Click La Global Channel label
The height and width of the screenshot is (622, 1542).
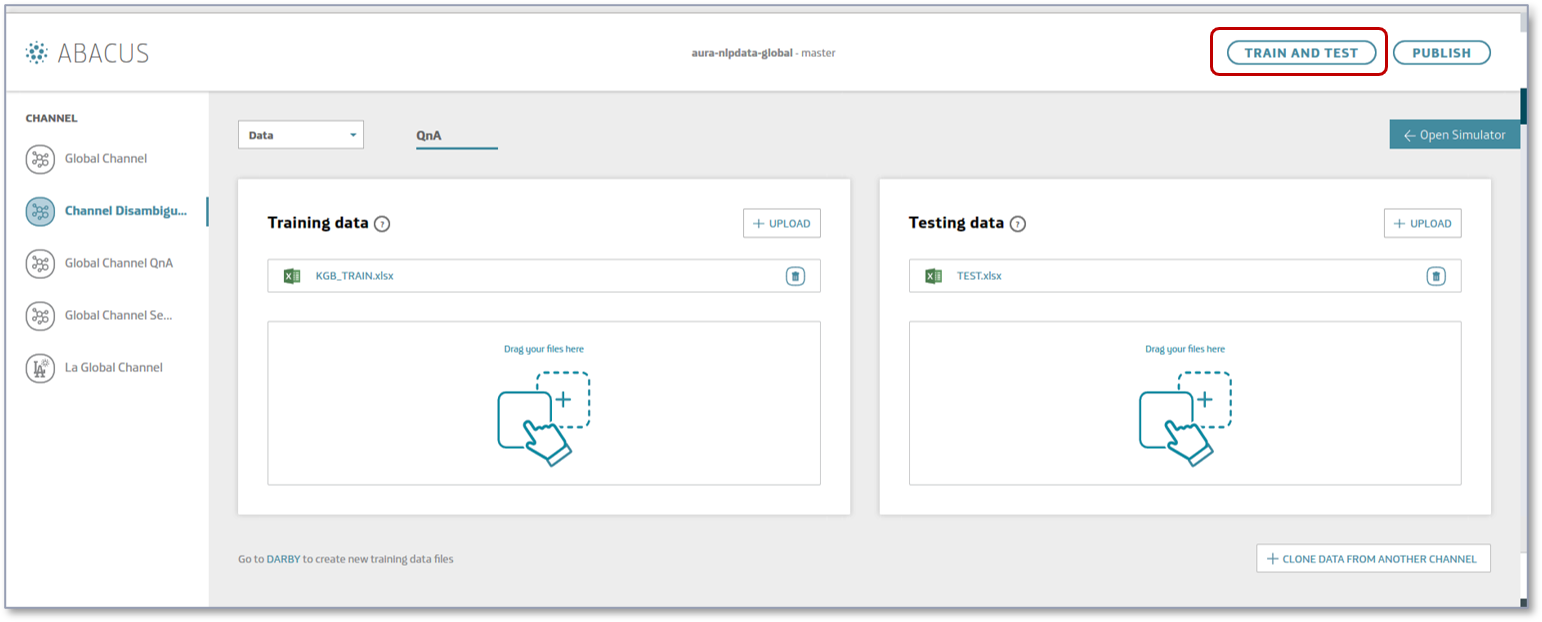[114, 367]
